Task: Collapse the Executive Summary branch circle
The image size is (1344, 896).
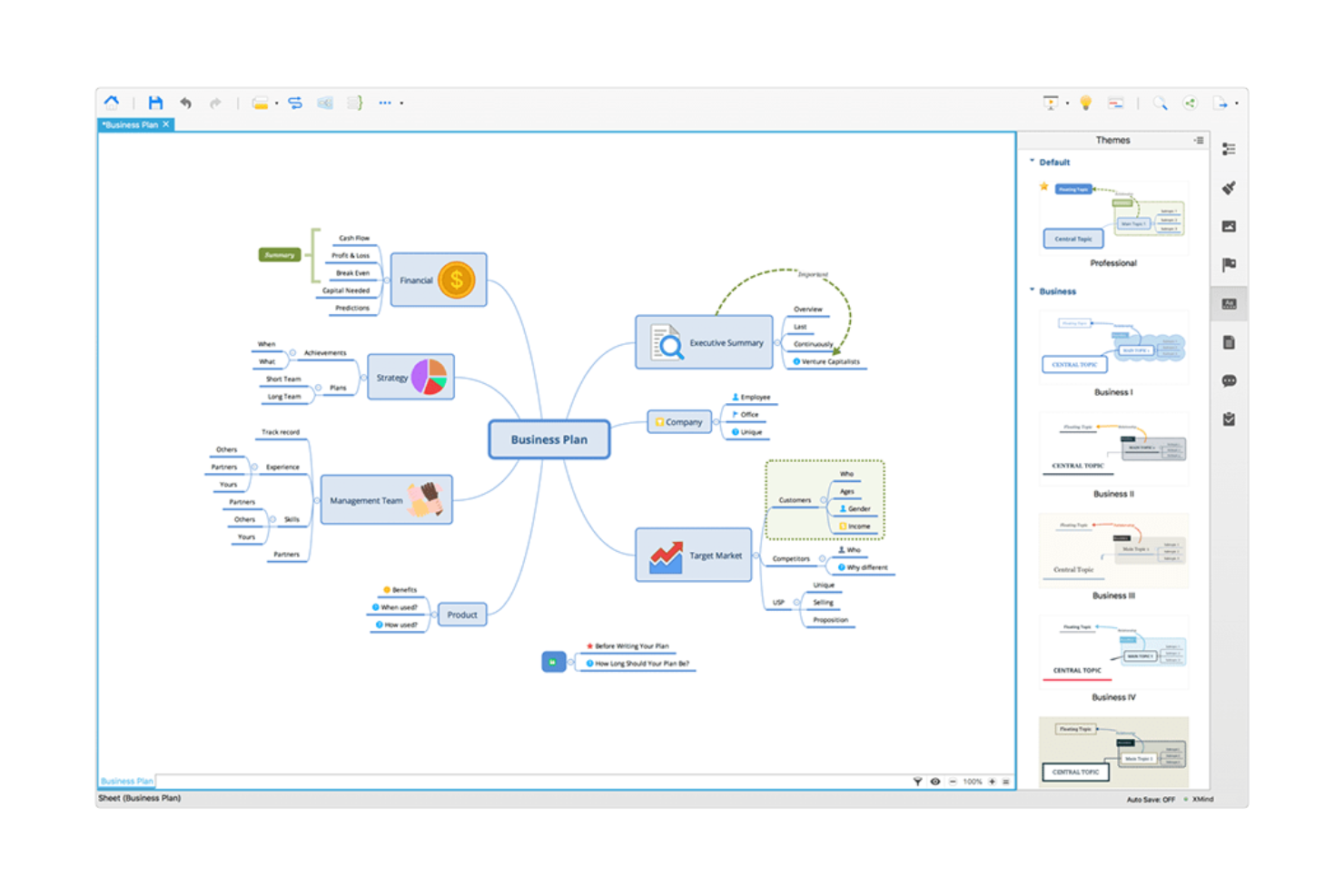Action: (777, 343)
